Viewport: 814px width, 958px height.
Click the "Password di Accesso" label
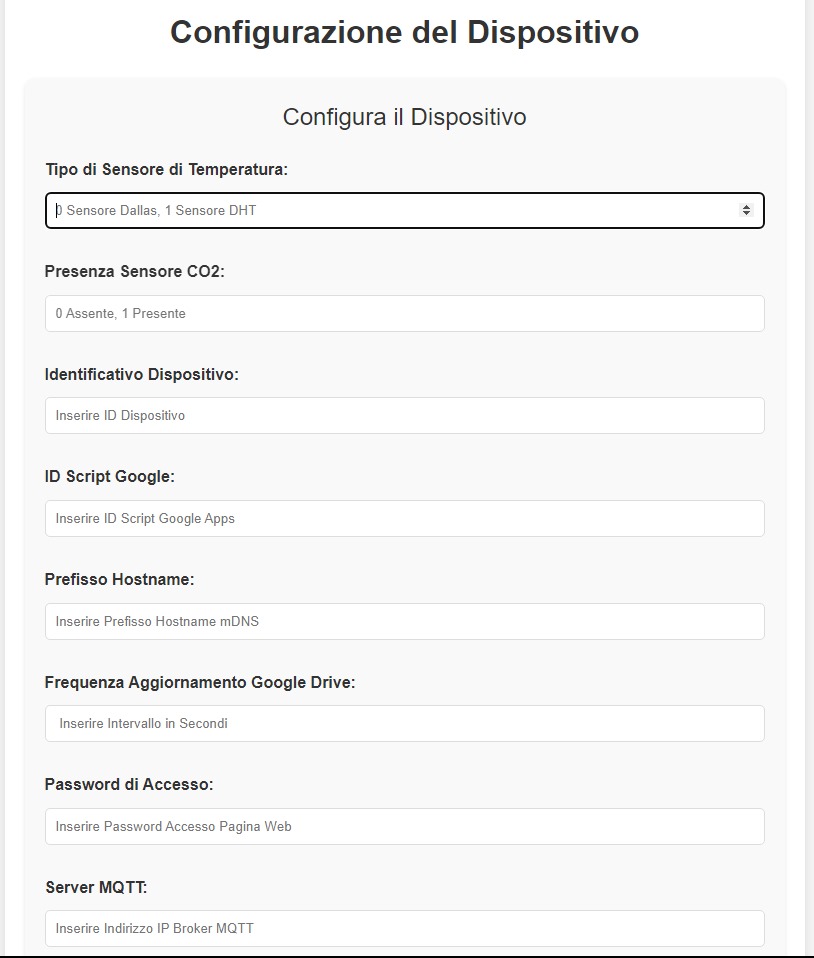(129, 784)
